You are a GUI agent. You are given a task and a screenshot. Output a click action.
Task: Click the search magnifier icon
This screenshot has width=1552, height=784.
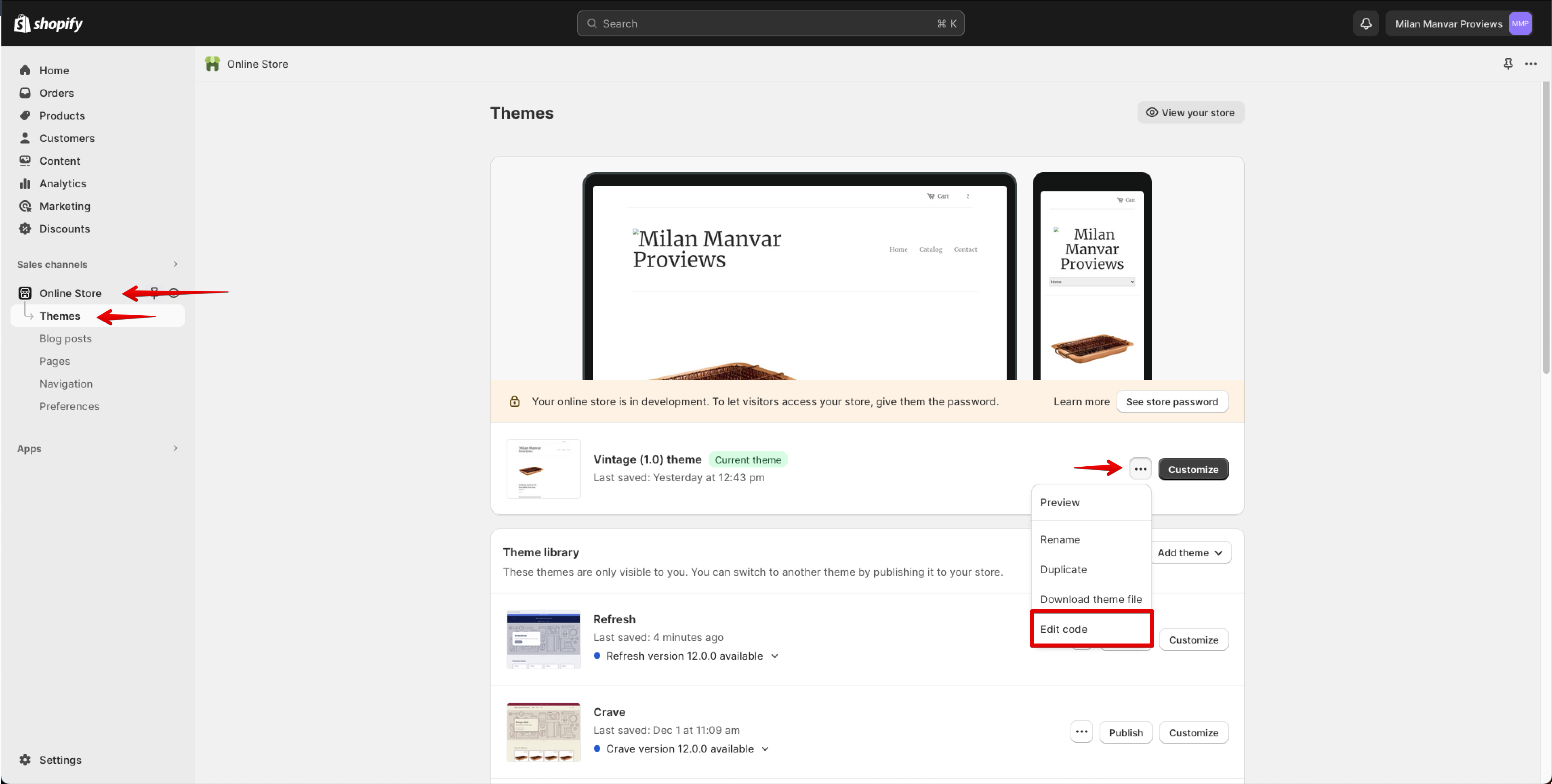(592, 23)
